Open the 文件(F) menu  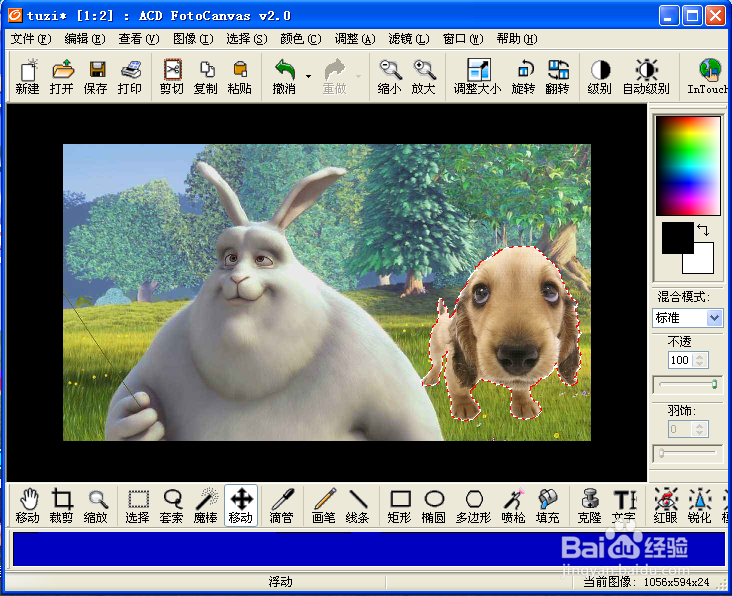click(31, 39)
